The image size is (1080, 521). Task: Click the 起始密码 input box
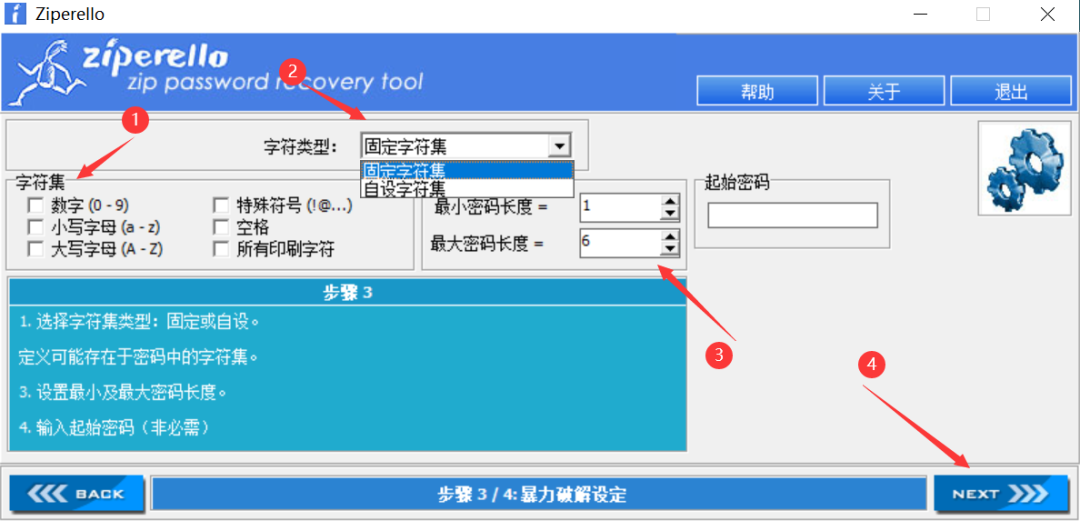793,215
